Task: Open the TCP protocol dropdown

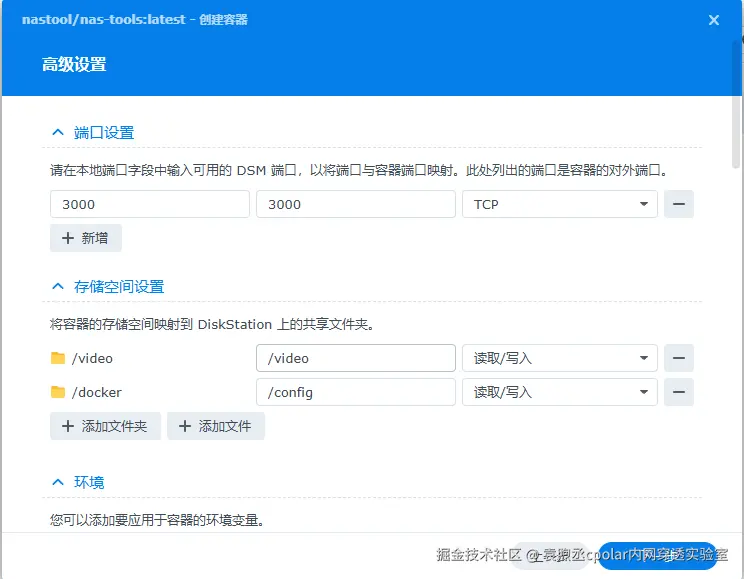Action: pos(560,205)
